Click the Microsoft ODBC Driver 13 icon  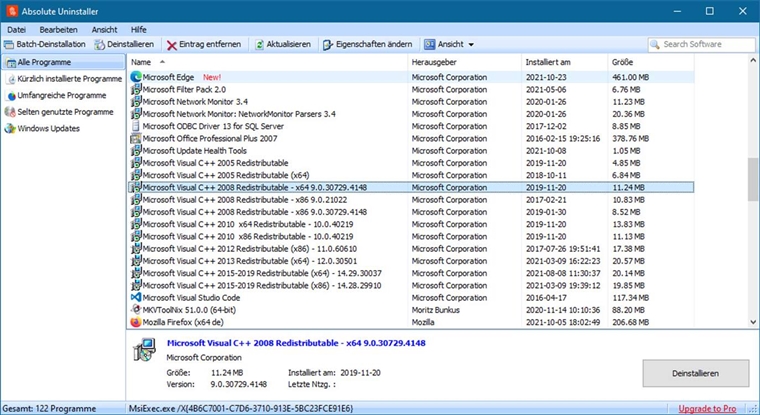coord(136,126)
